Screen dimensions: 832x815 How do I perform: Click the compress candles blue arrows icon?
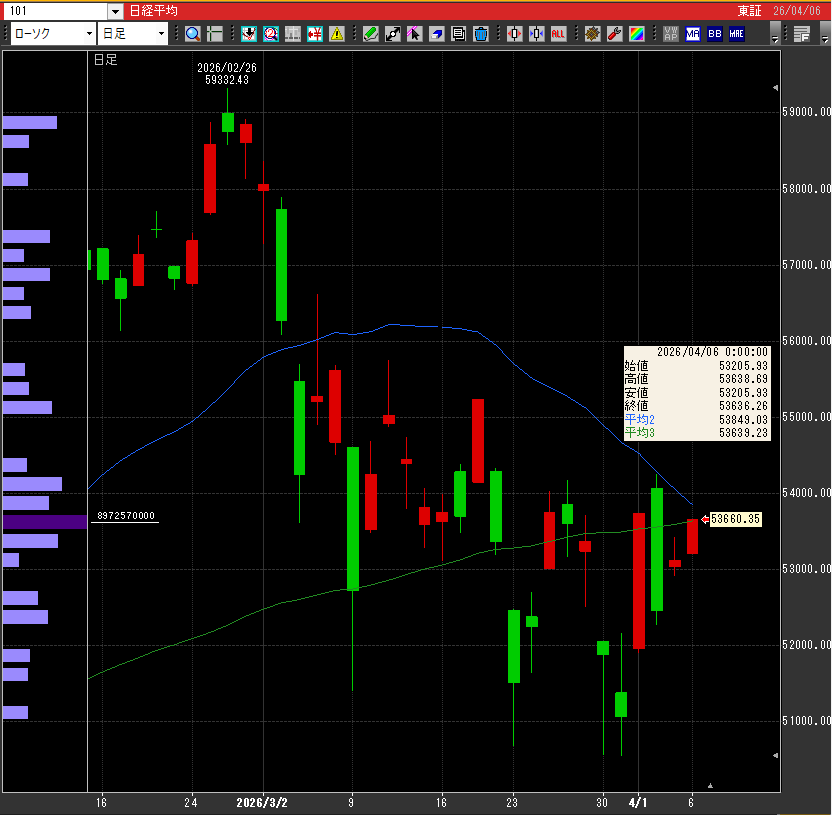click(x=536, y=34)
